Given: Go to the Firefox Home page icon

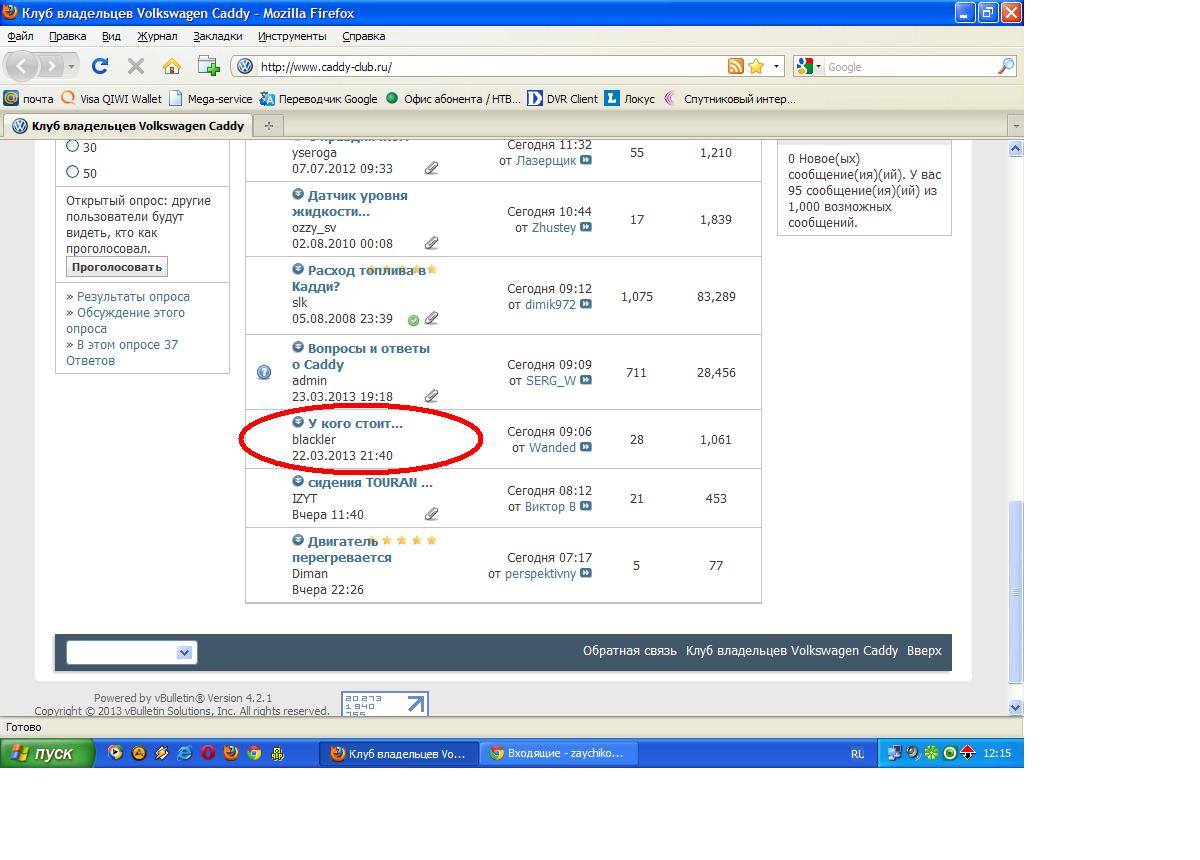Looking at the screenshot, I should click(172, 66).
